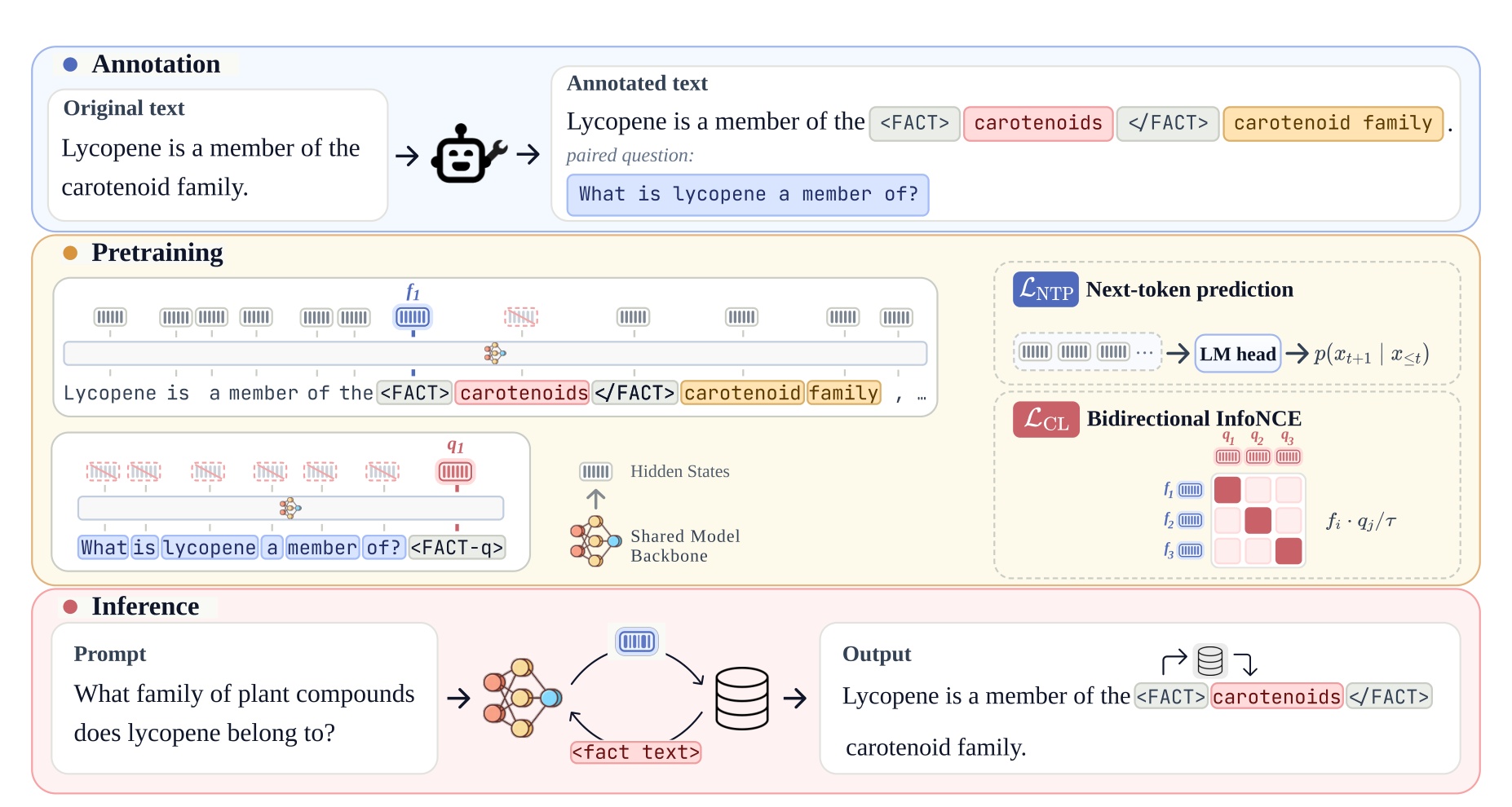Click the 'Prompt' heading

(110, 655)
